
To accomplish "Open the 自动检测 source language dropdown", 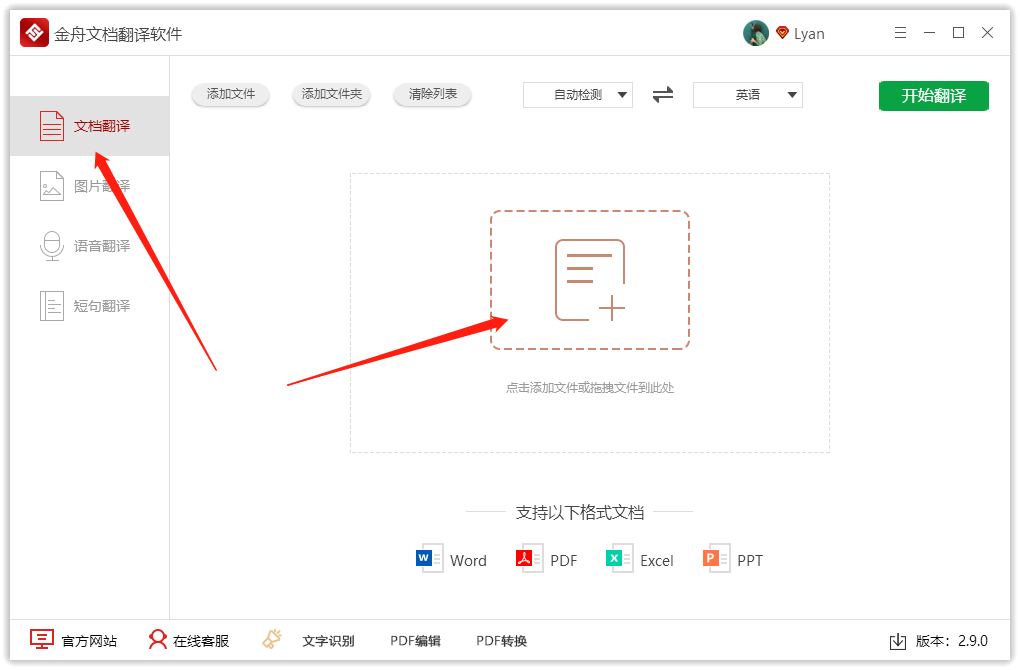I will click(x=578, y=95).
